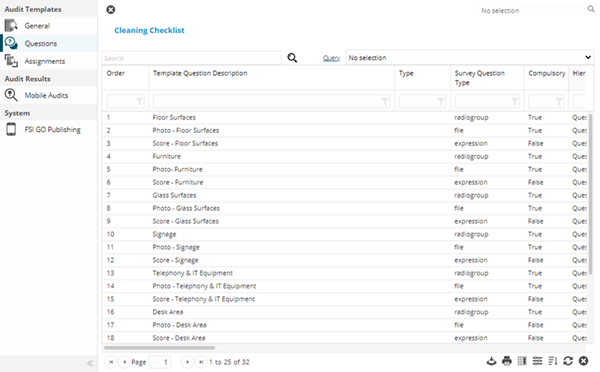
Task: Click the print icon in grid footer
Action: tap(507, 361)
